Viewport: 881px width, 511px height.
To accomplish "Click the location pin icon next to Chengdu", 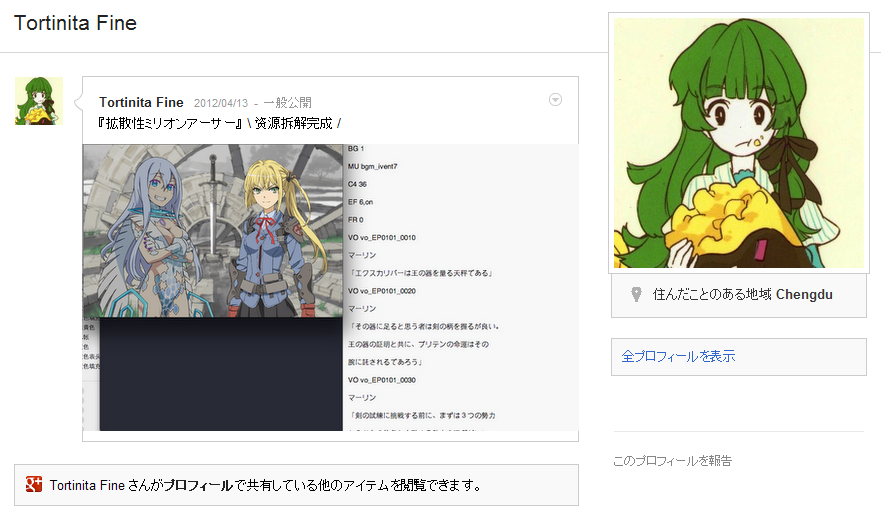I will pyautogui.click(x=636, y=295).
